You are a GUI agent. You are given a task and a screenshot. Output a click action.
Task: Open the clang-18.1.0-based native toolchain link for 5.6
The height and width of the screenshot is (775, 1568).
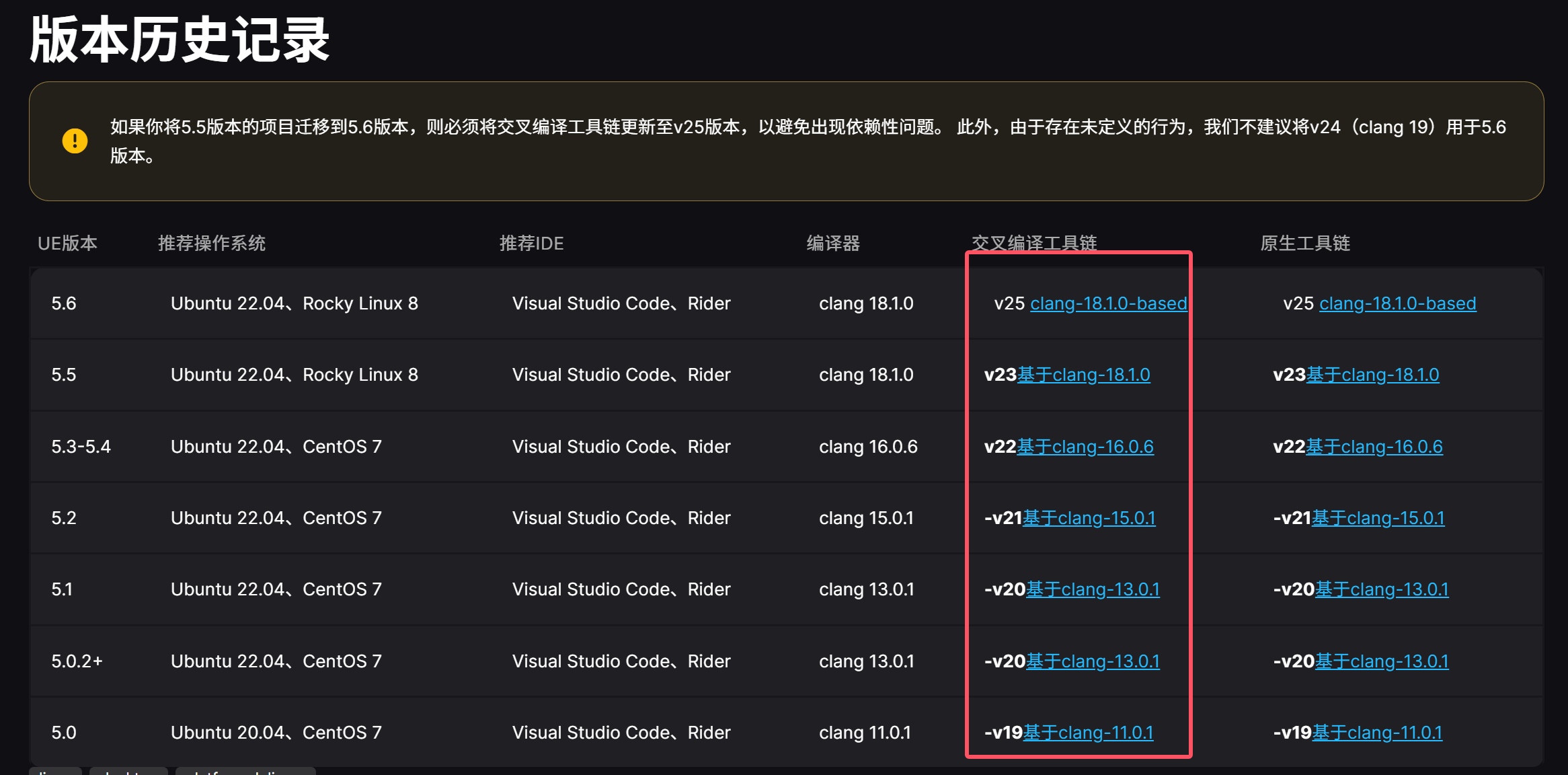point(1397,303)
